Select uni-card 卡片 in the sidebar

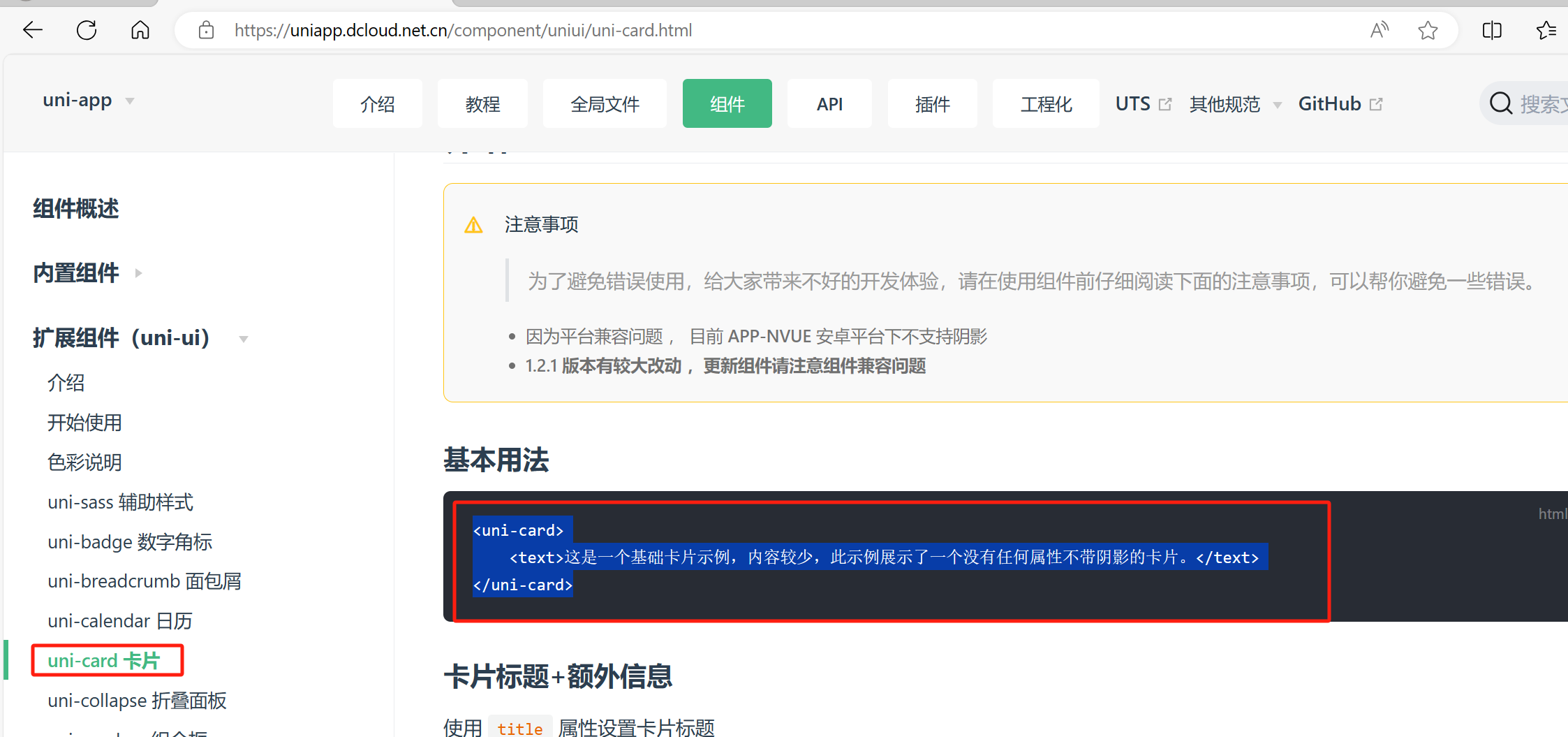click(x=104, y=661)
